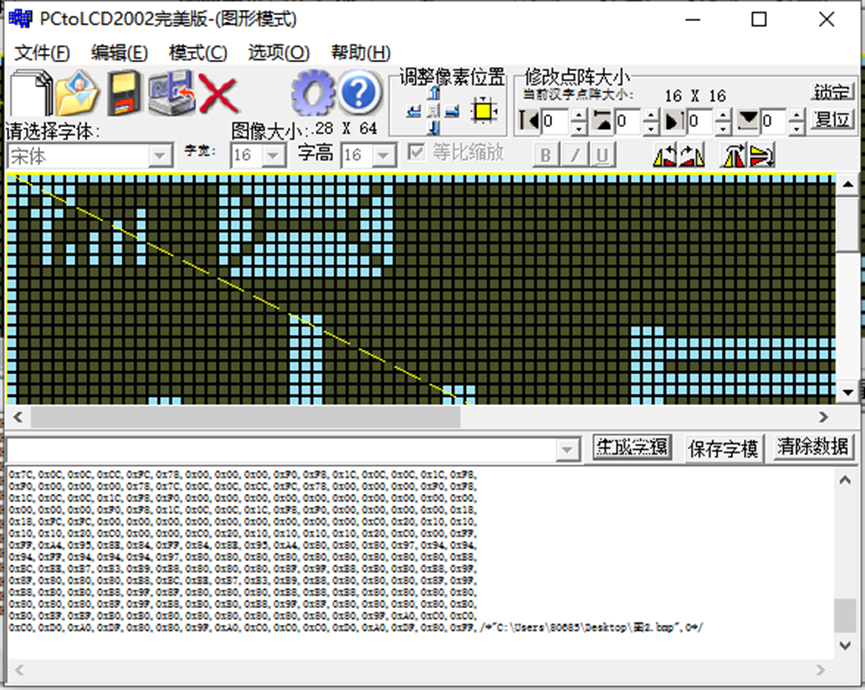Image resolution: width=865 pixels, height=690 pixels.
Task: Shift pixels up with the up arrow
Action: (434, 93)
